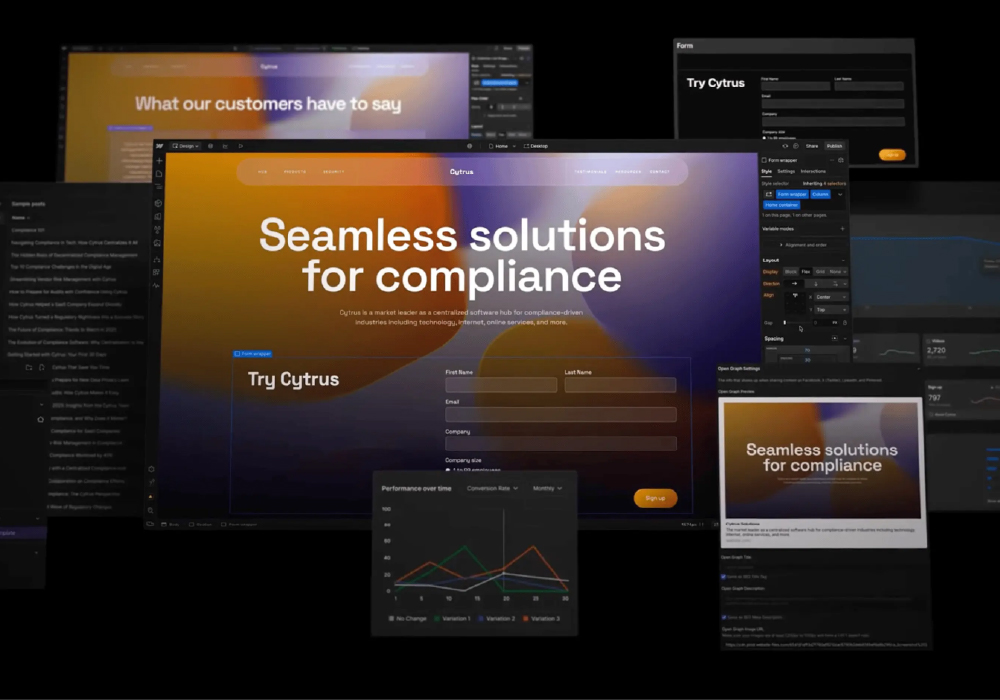Switch to the Settings tab in right panel

pos(787,171)
